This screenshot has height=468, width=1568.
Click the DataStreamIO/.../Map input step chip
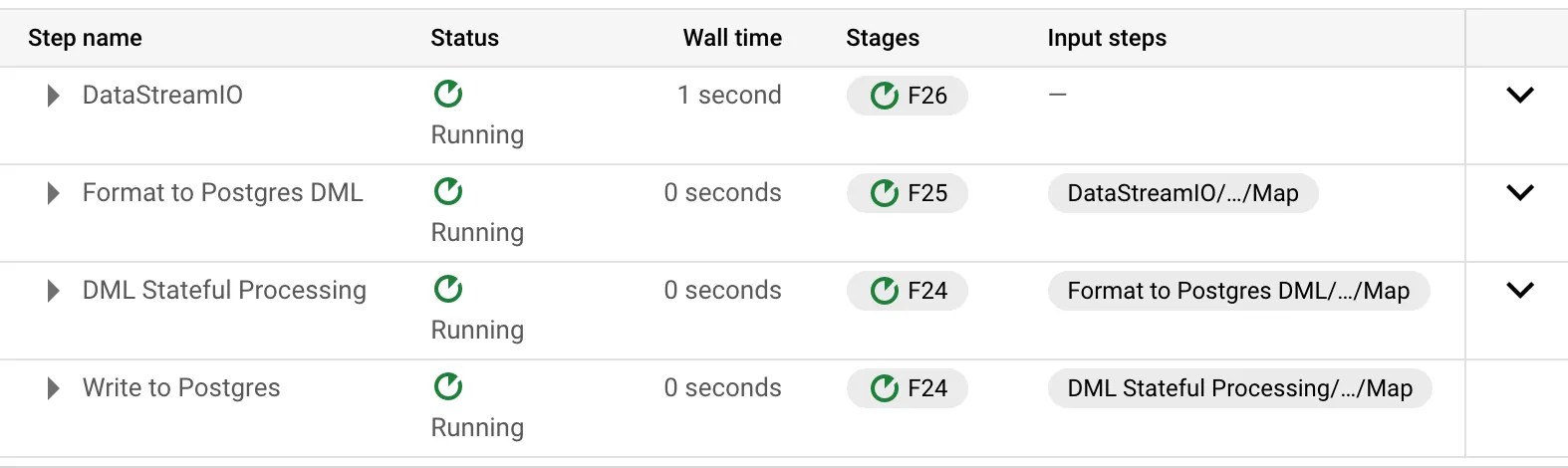pos(1182,193)
